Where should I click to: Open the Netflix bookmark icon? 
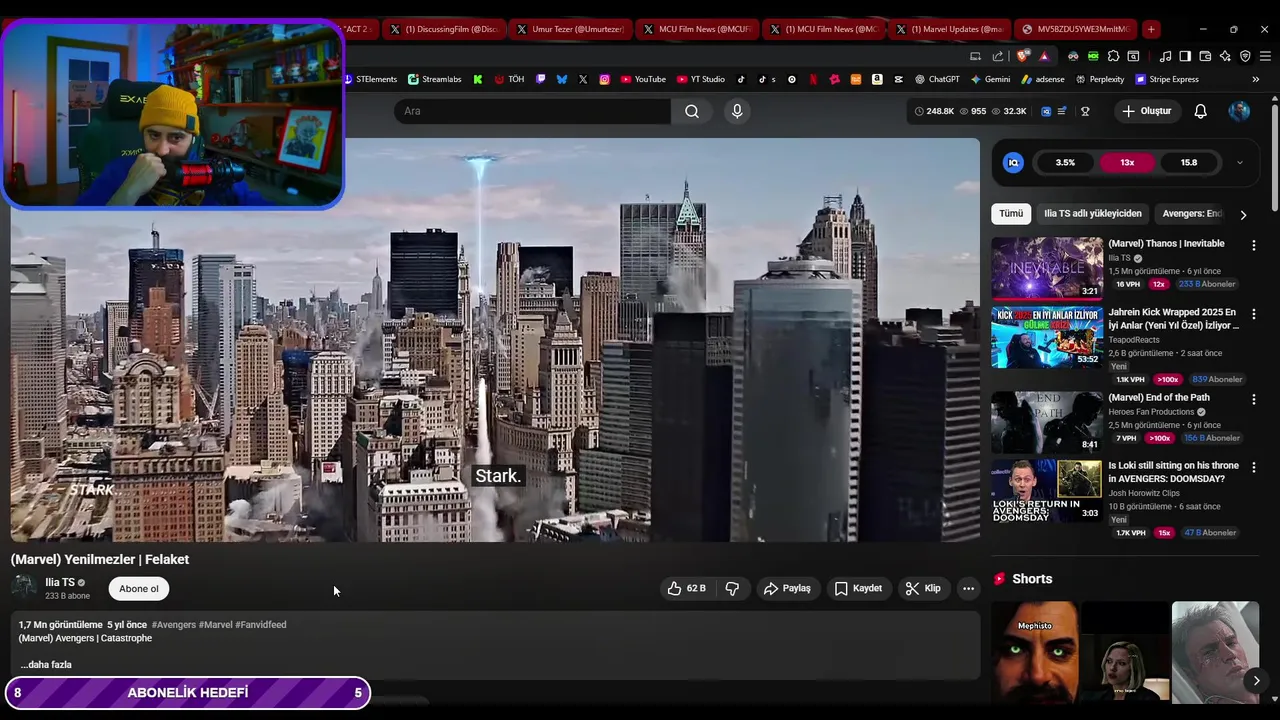click(813, 79)
